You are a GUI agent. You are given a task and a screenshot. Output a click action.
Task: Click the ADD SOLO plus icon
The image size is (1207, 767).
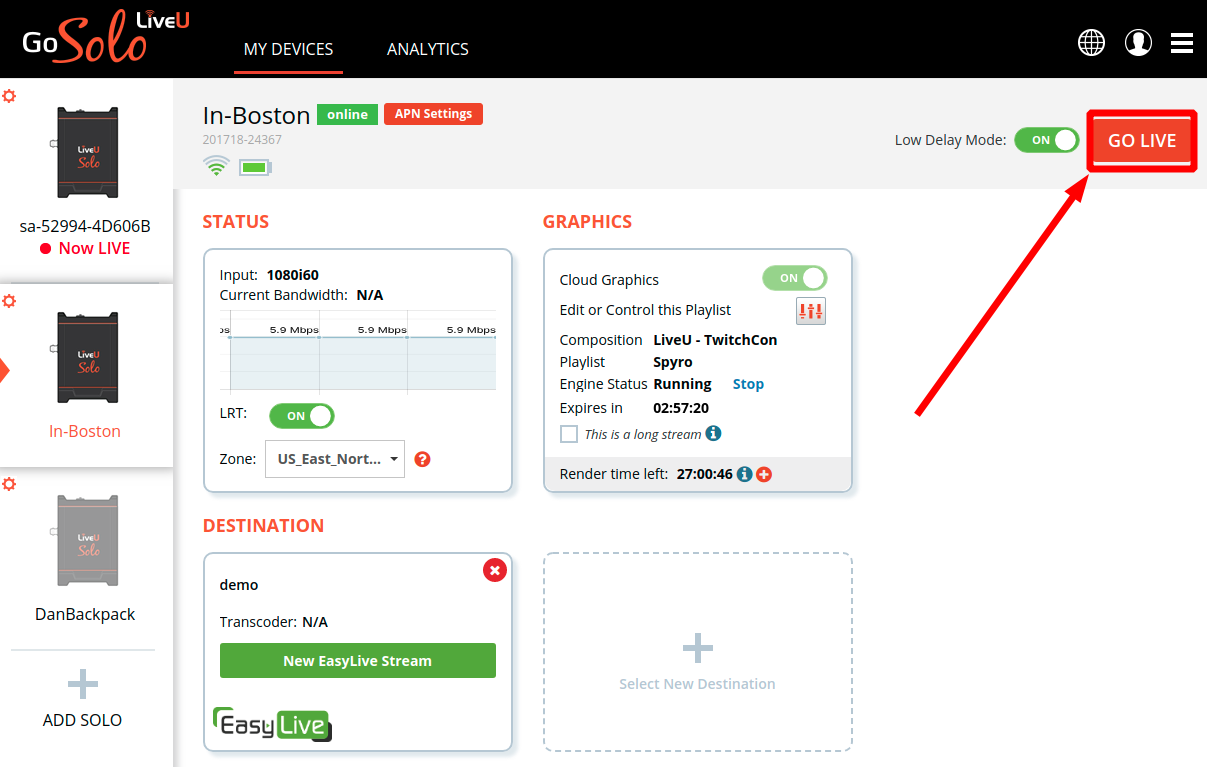pos(83,684)
